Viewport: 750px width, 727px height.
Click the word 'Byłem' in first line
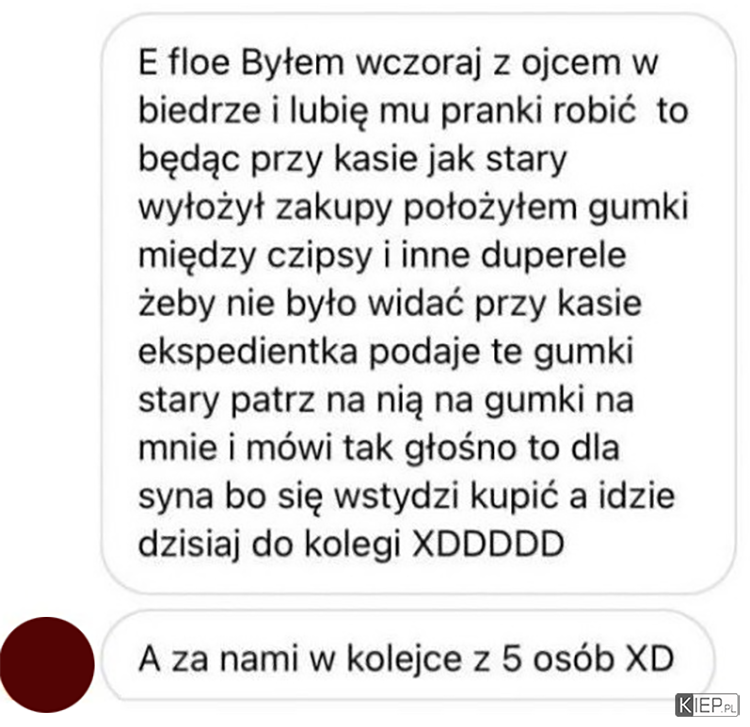pos(292,64)
